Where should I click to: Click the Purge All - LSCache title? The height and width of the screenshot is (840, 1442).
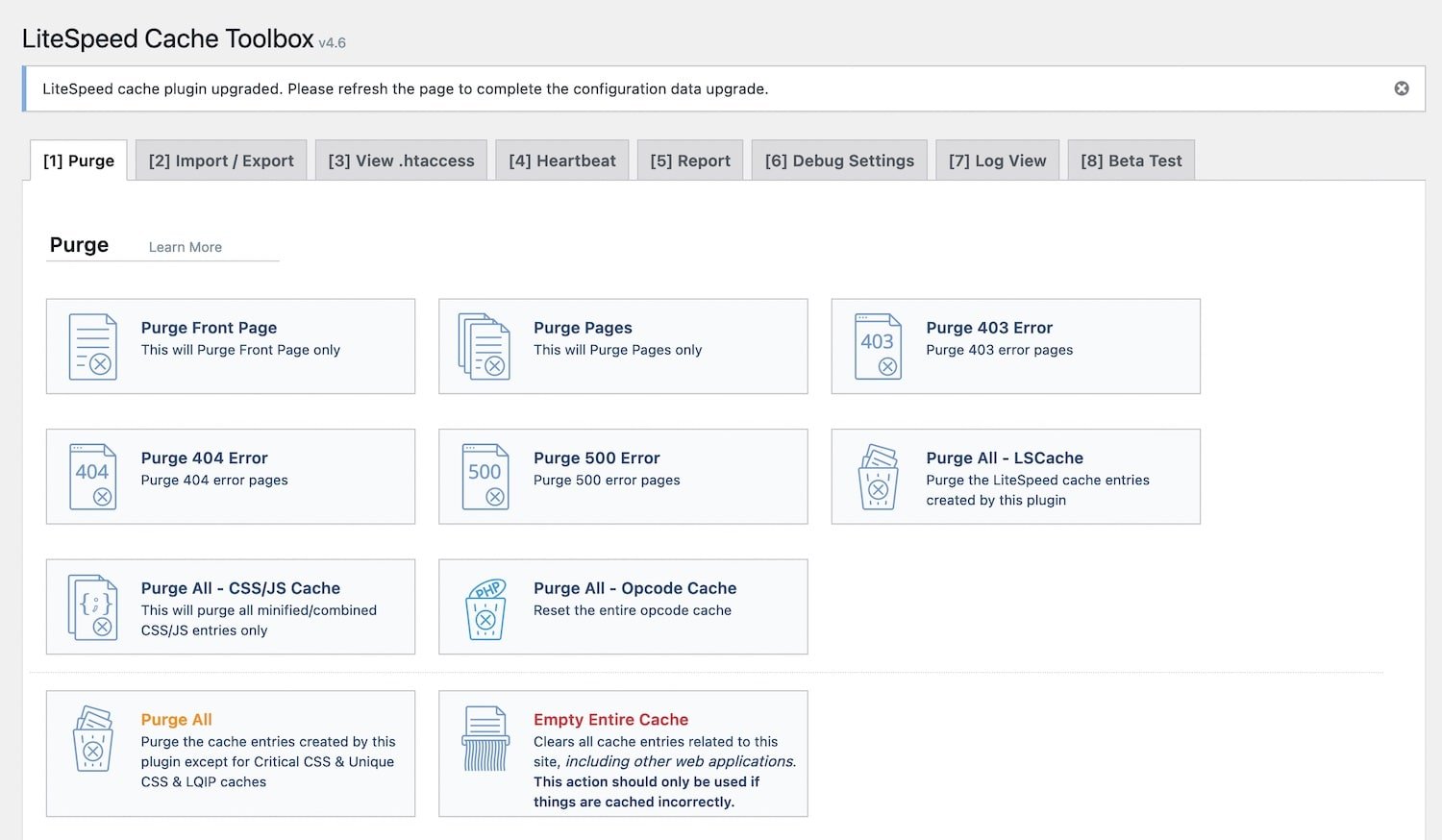tap(1005, 458)
